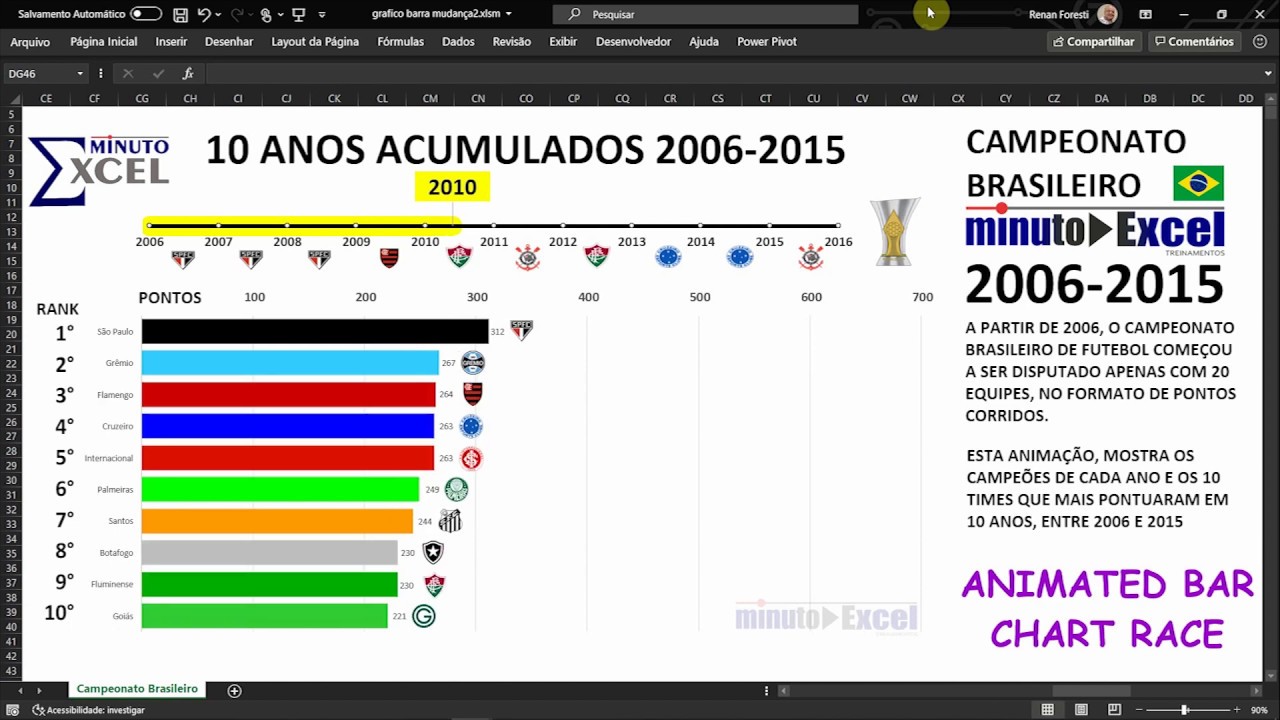
Task: Click the cancel X icon in formula bar
Action: tap(127, 74)
